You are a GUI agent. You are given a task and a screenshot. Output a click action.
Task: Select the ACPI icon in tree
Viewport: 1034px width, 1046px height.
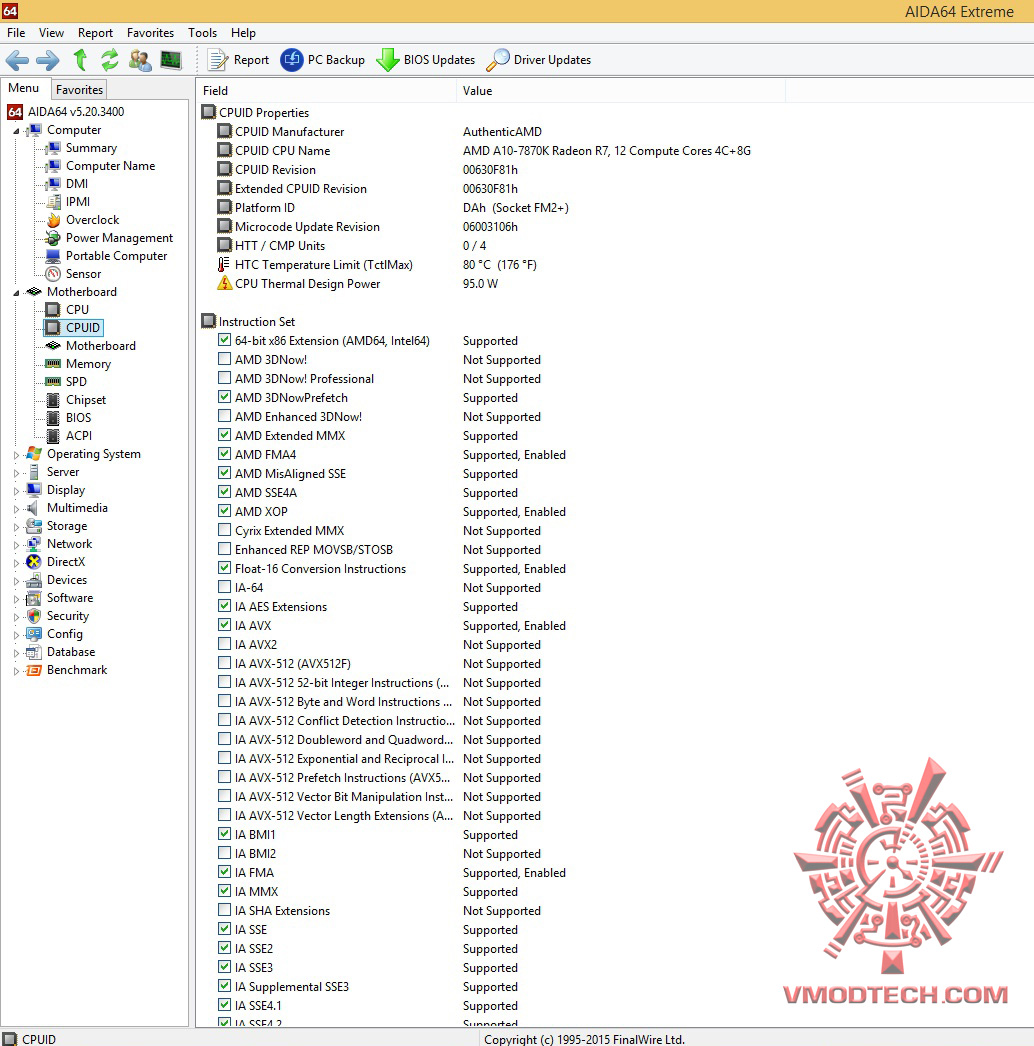pyautogui.click(x=53, y=436)
